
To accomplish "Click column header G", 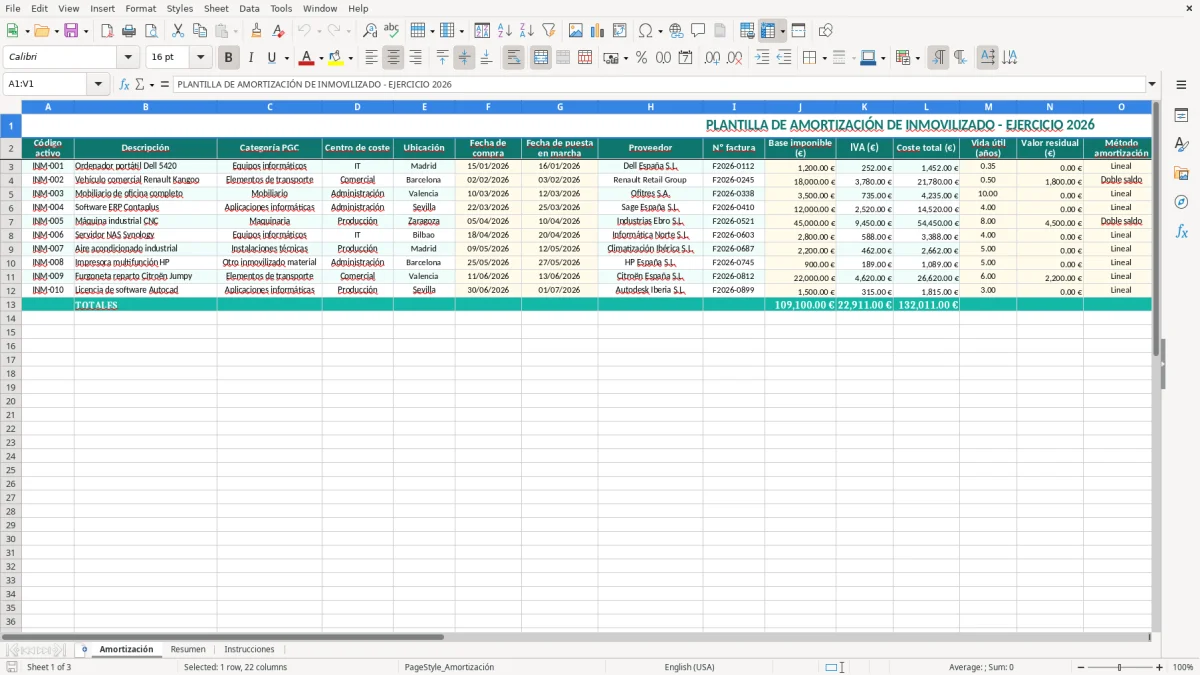I will (559, 106).
